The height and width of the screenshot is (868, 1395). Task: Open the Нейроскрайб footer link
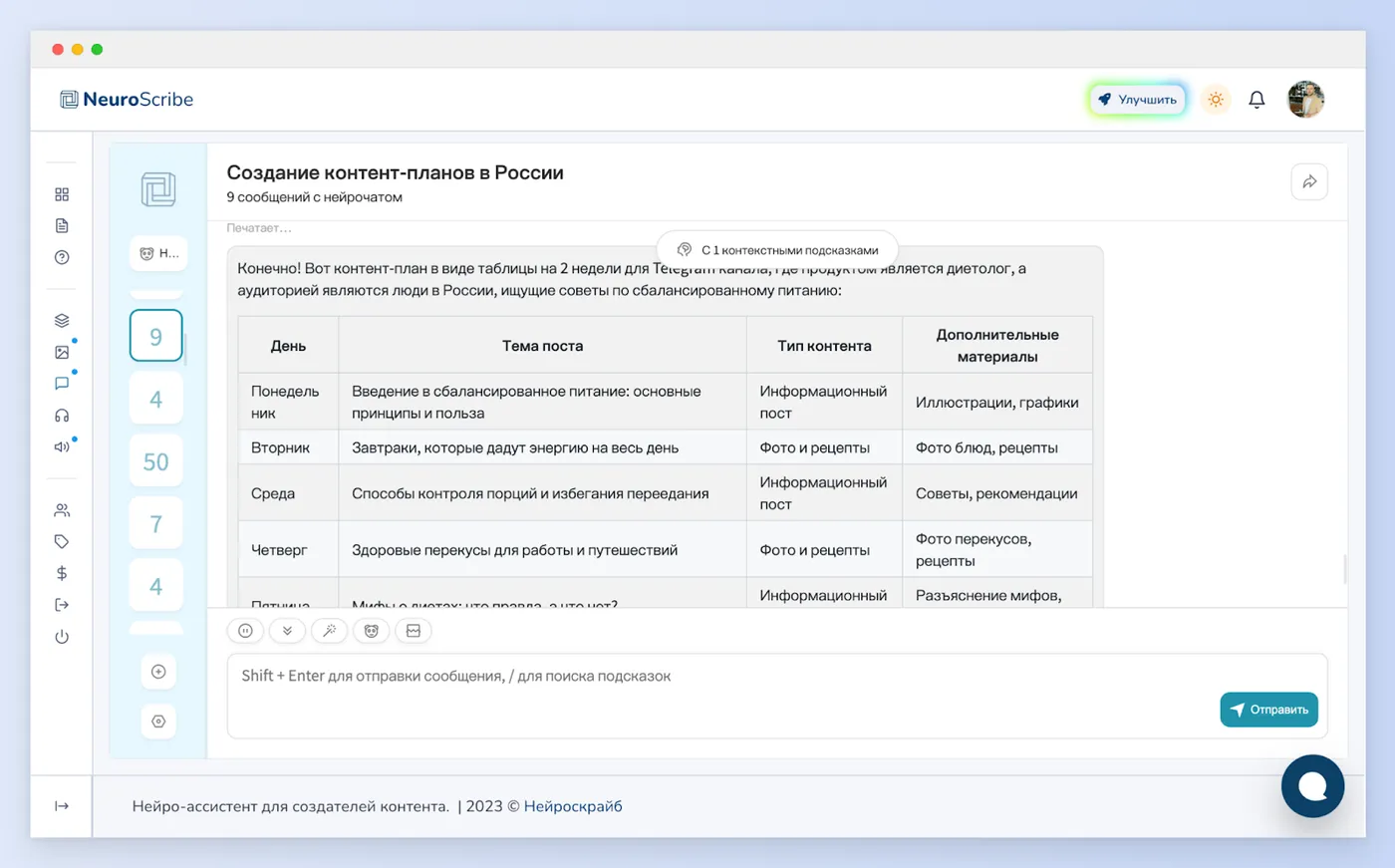pos(573,806)
